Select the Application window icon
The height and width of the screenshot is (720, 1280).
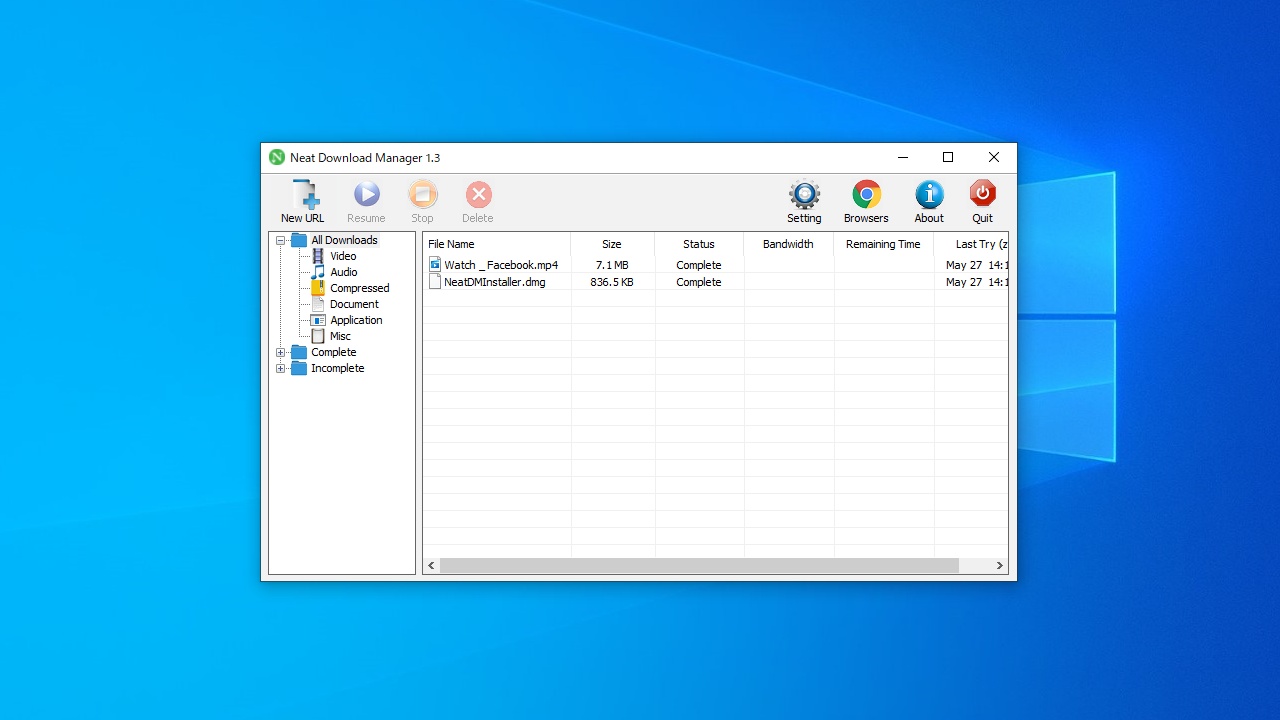(x=318, y=320)
